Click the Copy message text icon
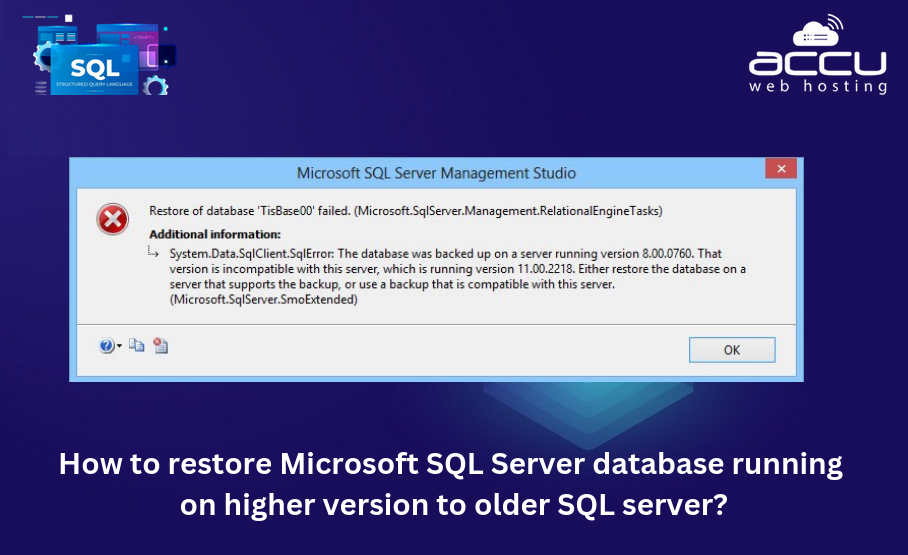This screenshot has width=908, height=555. click(x=137, y=346)
